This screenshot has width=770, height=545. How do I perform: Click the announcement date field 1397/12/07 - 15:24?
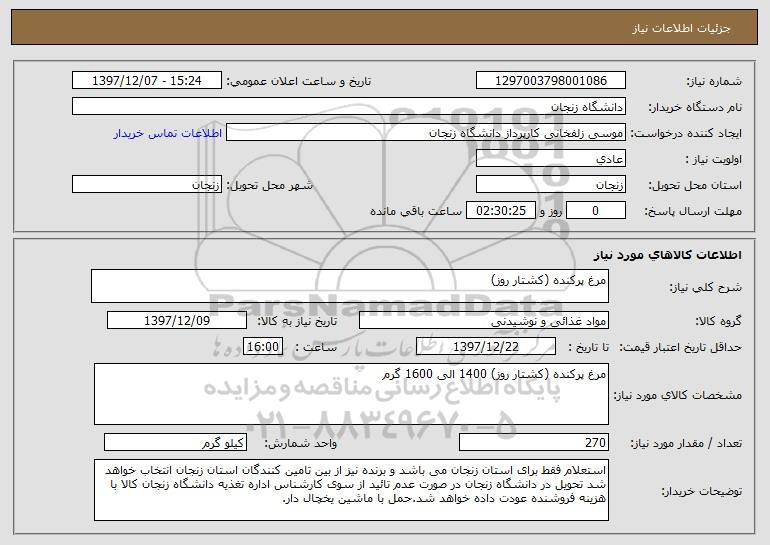tap(147, 81)
